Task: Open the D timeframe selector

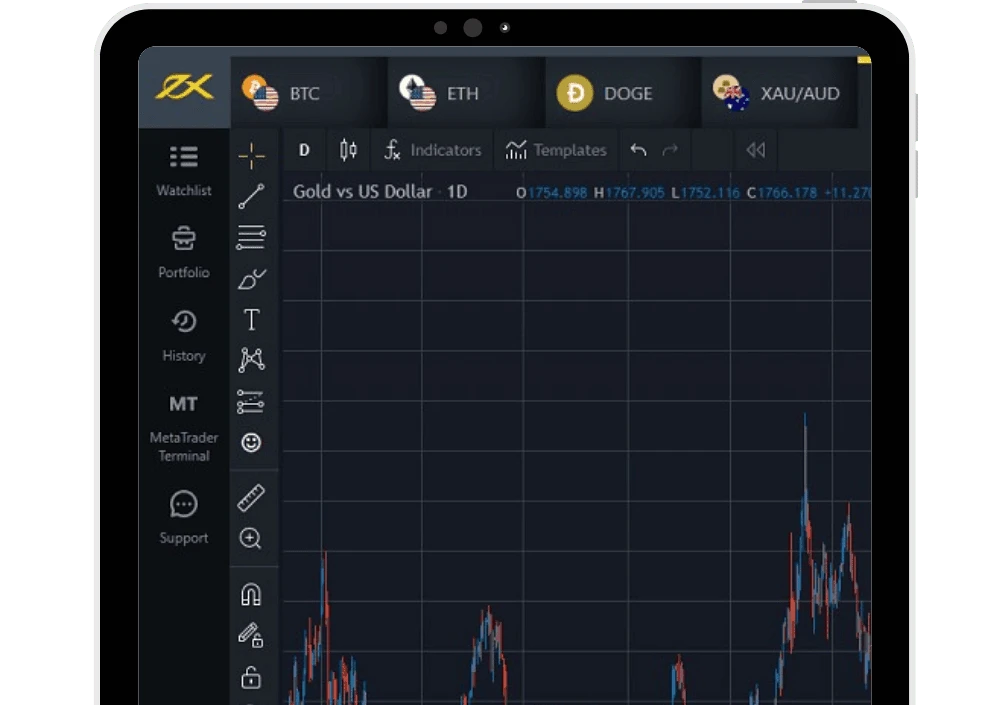Action: click(304, 150)
